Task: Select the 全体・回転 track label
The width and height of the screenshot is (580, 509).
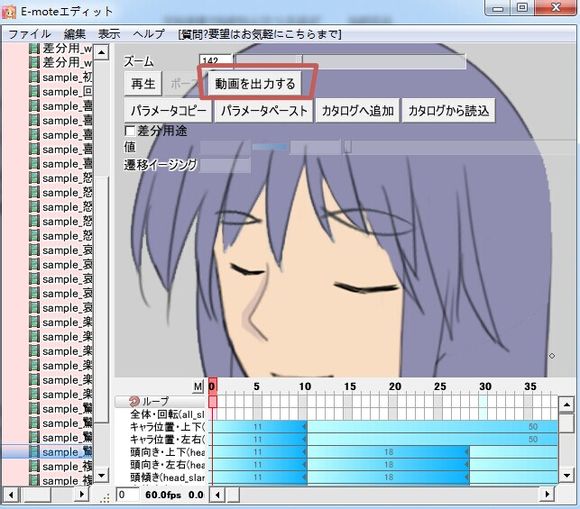Action: 167,414
